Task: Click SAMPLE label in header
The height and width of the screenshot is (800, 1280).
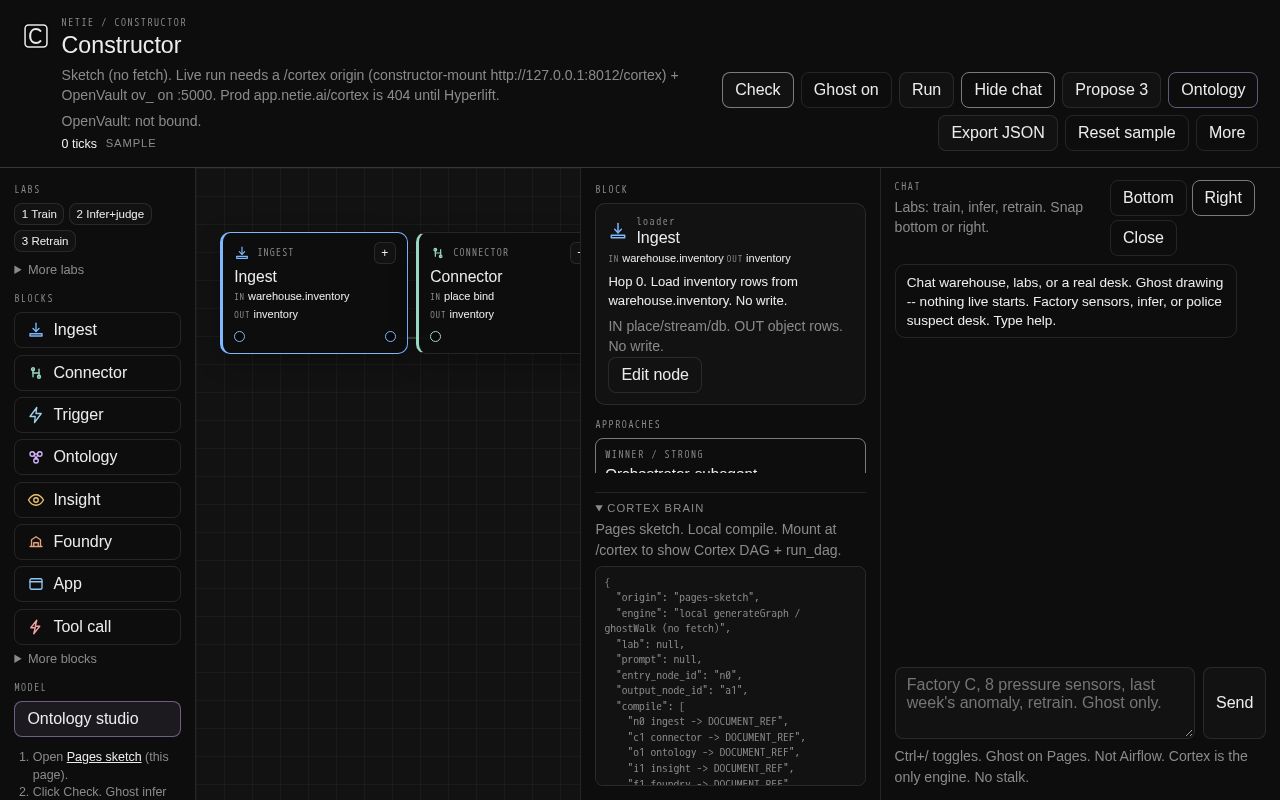Action: point(131,143)
